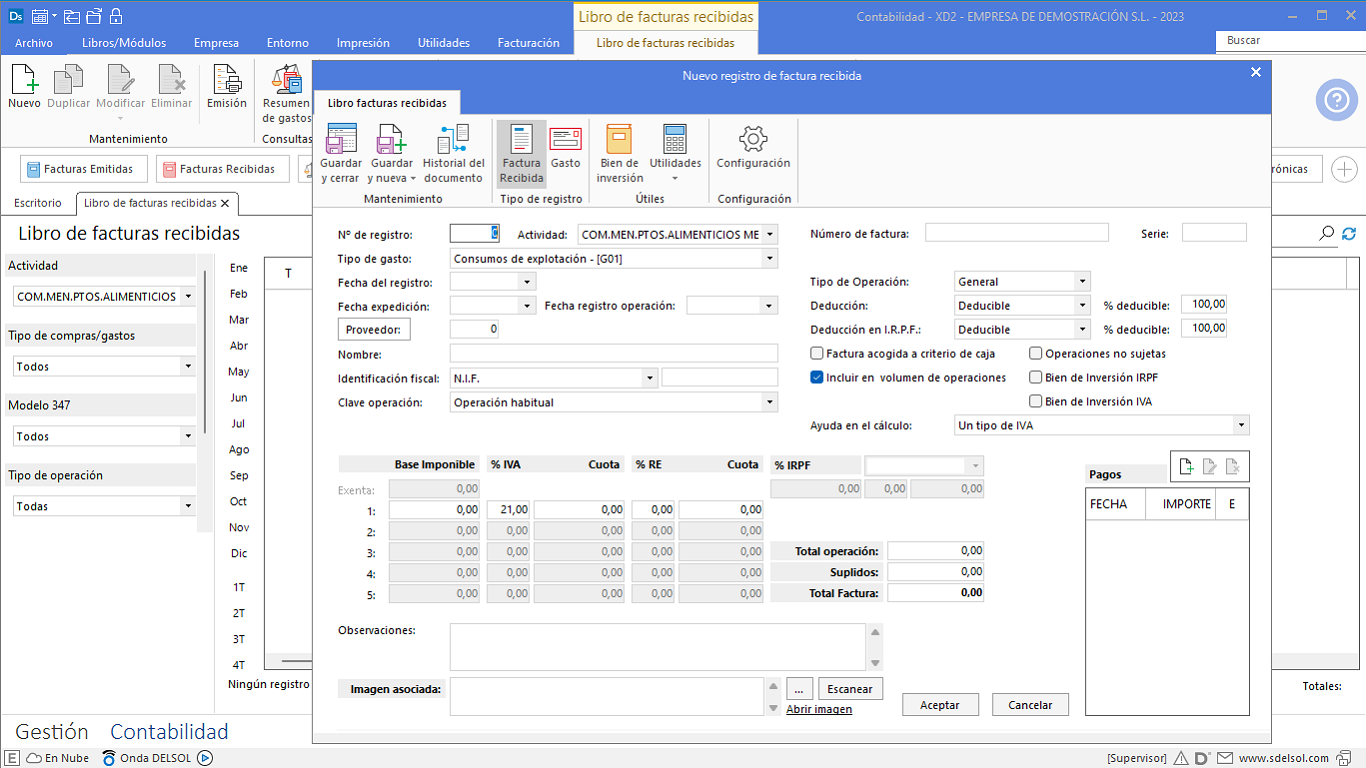This screenshot has height=768, width=1366.
Task: Click the Aceptar button
Action: point(939,705)
